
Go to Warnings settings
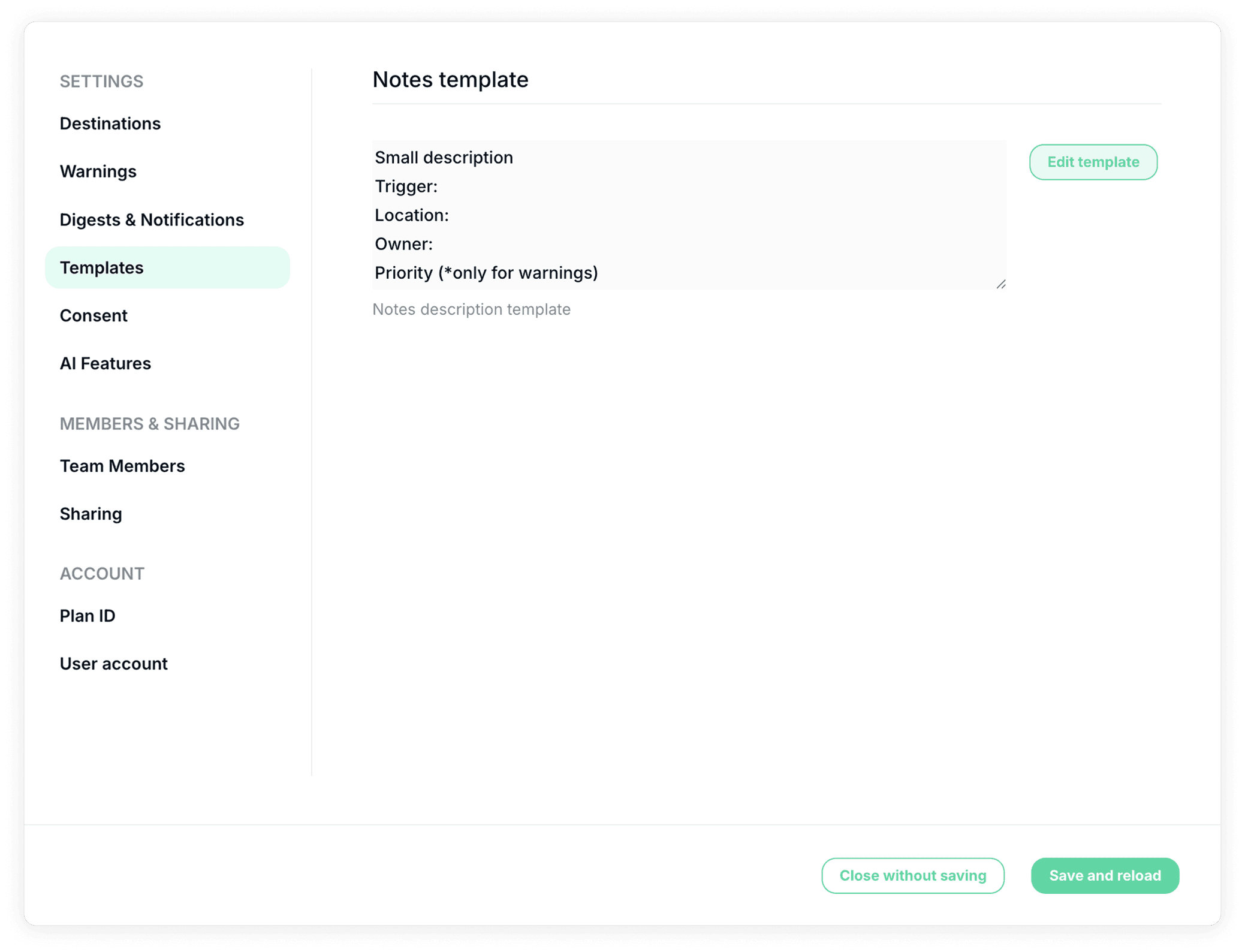(x=98, y=171)
